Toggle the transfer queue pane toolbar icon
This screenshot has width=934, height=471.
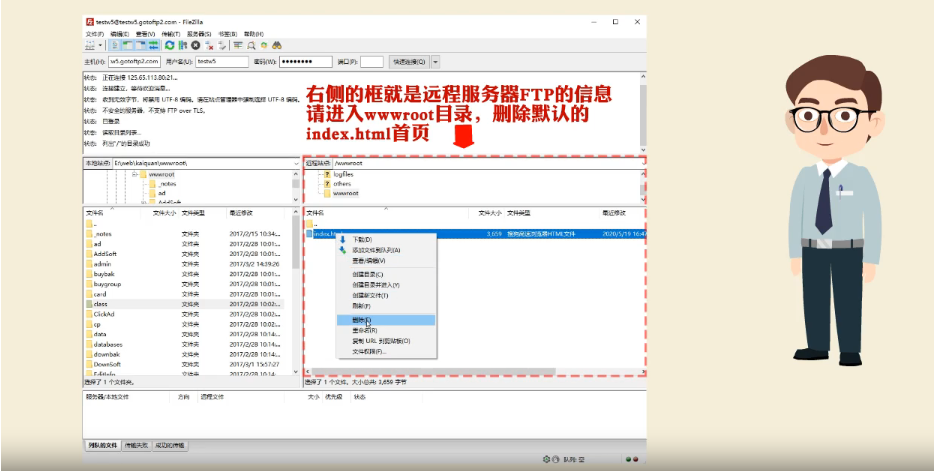[153, 45]
